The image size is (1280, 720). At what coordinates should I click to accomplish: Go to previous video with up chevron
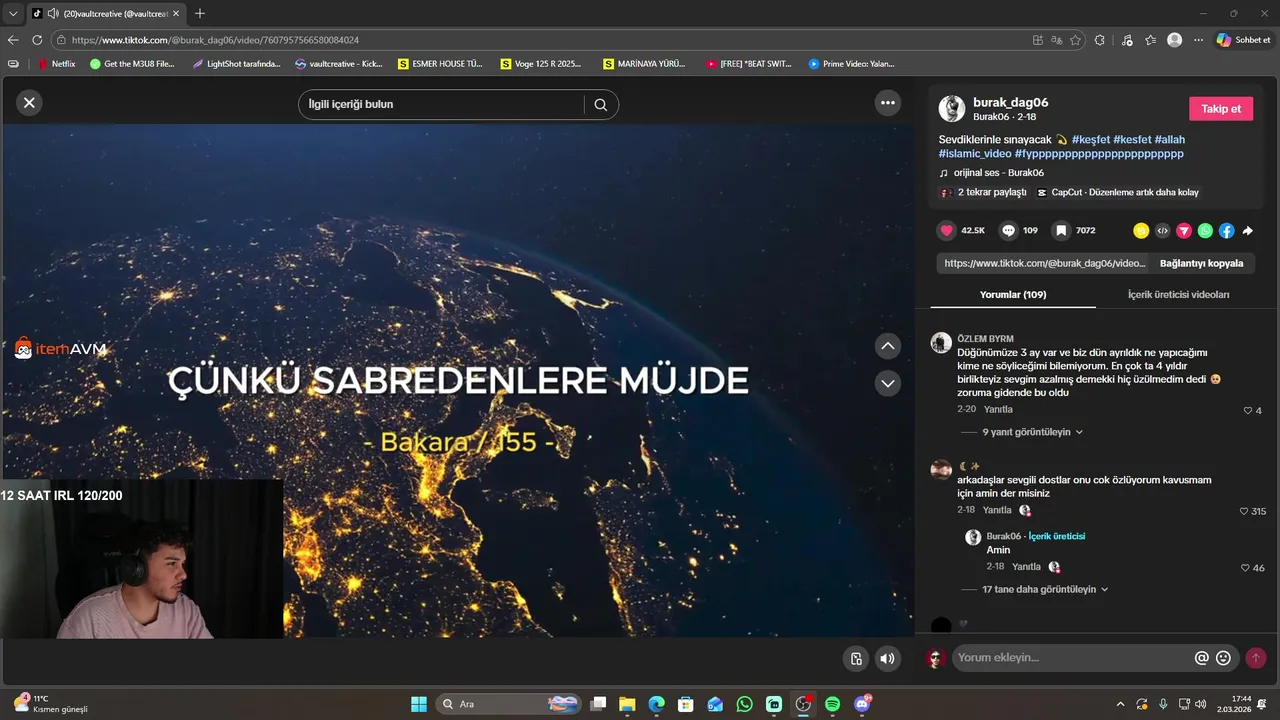click(888, 346)
